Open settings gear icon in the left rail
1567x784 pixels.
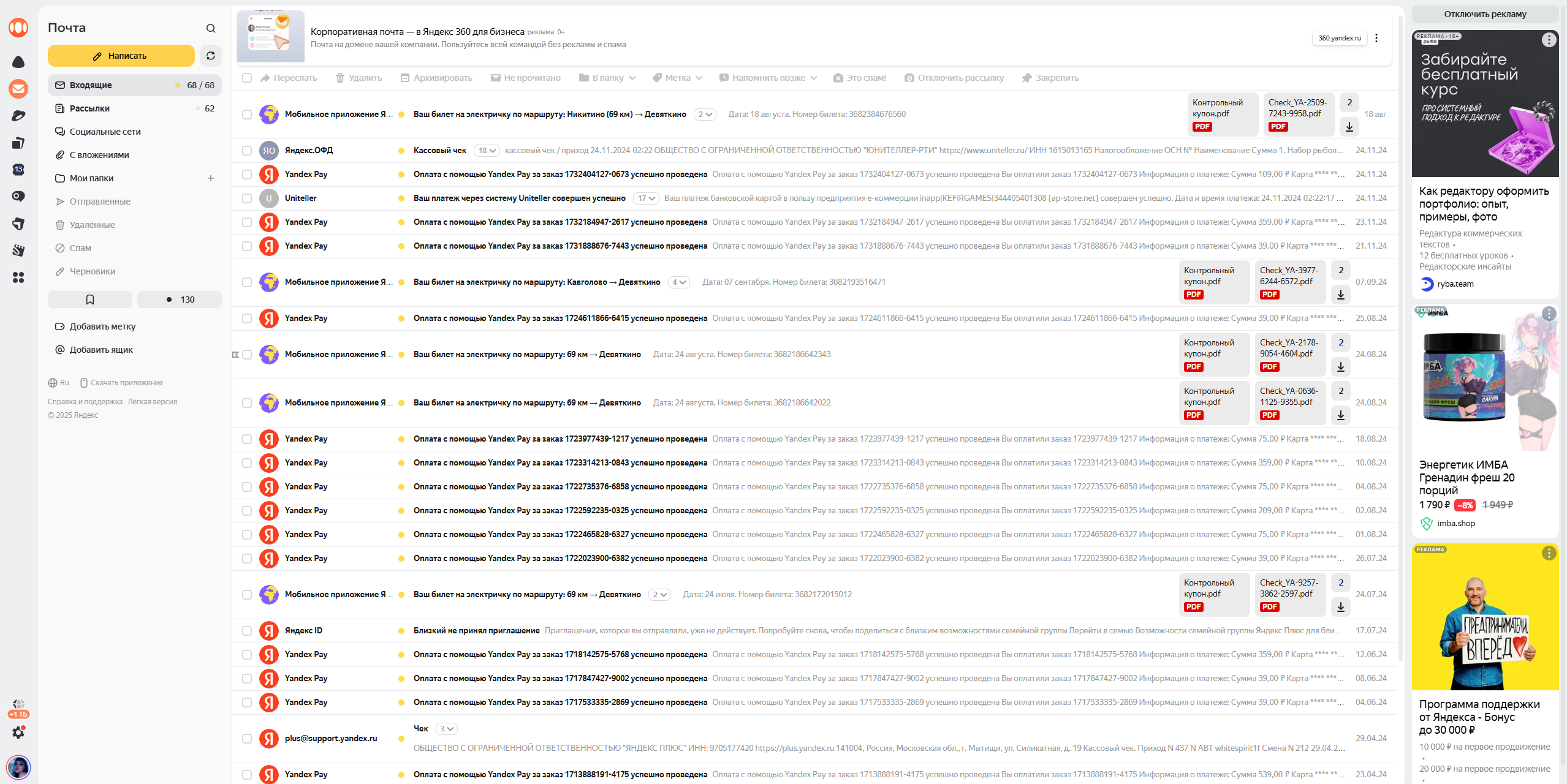18,732
